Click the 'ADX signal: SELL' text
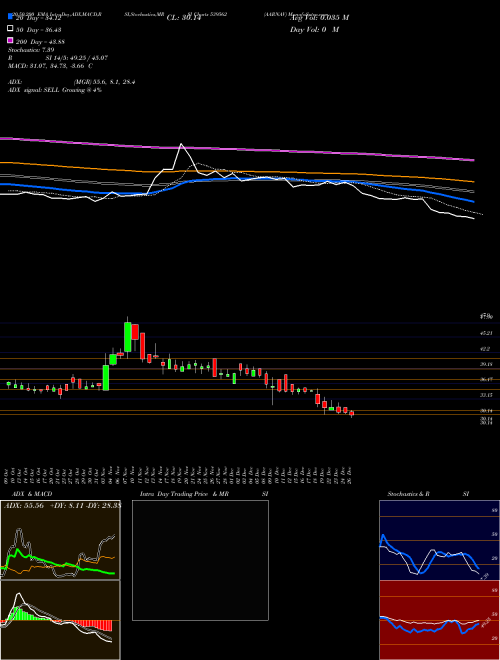 [x=55, y=90]
